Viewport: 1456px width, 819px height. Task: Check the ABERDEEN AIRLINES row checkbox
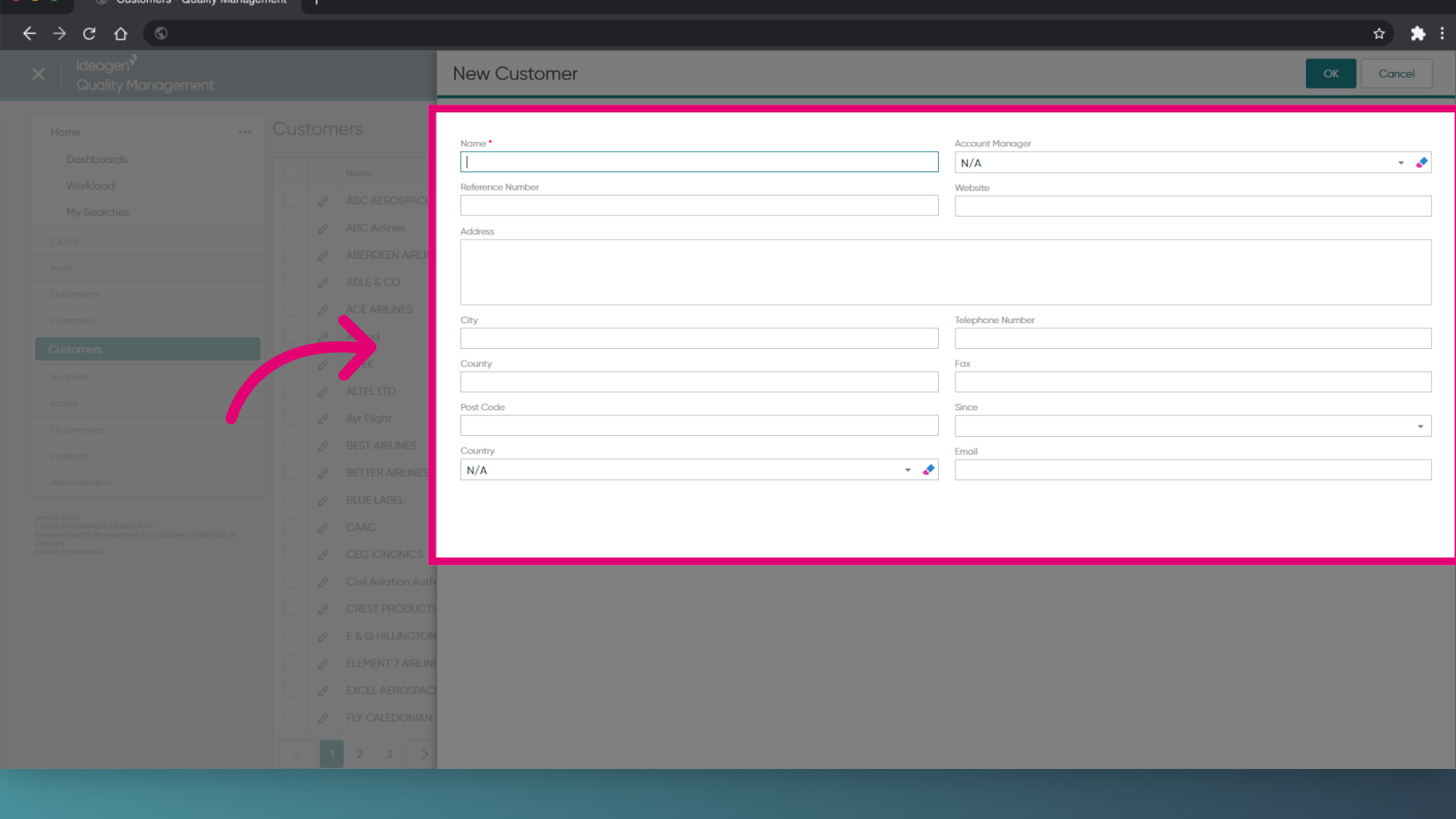(x=290, y=255)
